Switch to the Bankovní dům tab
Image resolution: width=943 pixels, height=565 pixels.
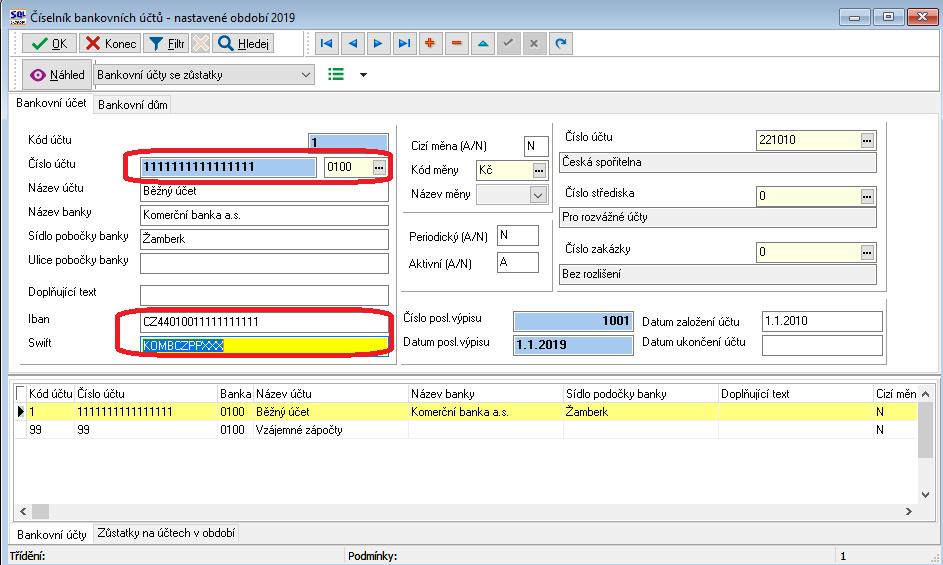[x=132, y=105]
